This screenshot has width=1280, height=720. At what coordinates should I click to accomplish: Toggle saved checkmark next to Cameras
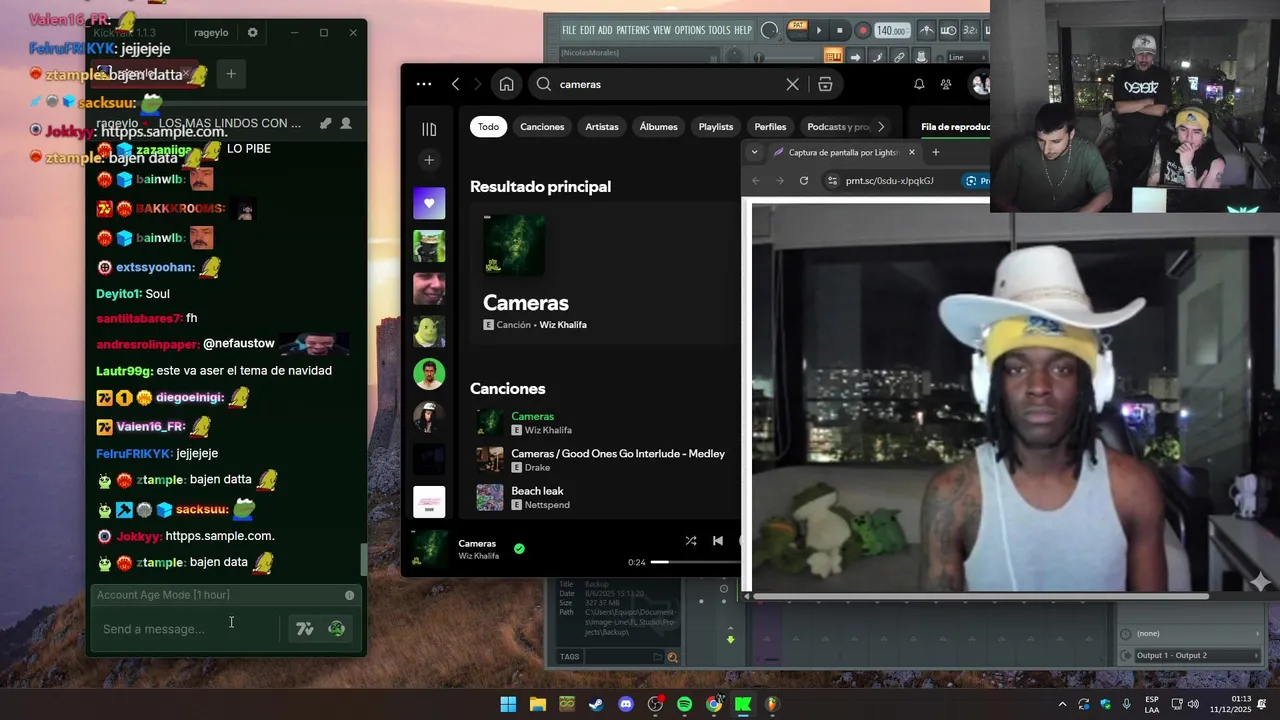[x=519, y=548]
